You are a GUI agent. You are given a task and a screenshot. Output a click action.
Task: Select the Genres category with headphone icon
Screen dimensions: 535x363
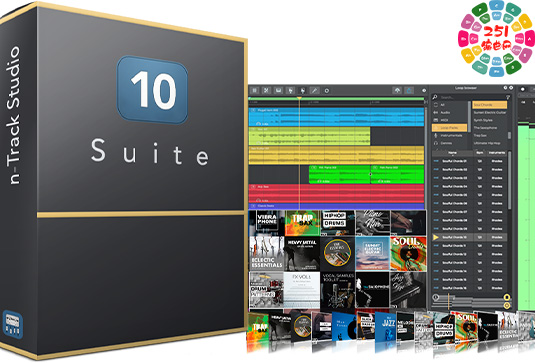pyautogui.click(x=450, y=143)
